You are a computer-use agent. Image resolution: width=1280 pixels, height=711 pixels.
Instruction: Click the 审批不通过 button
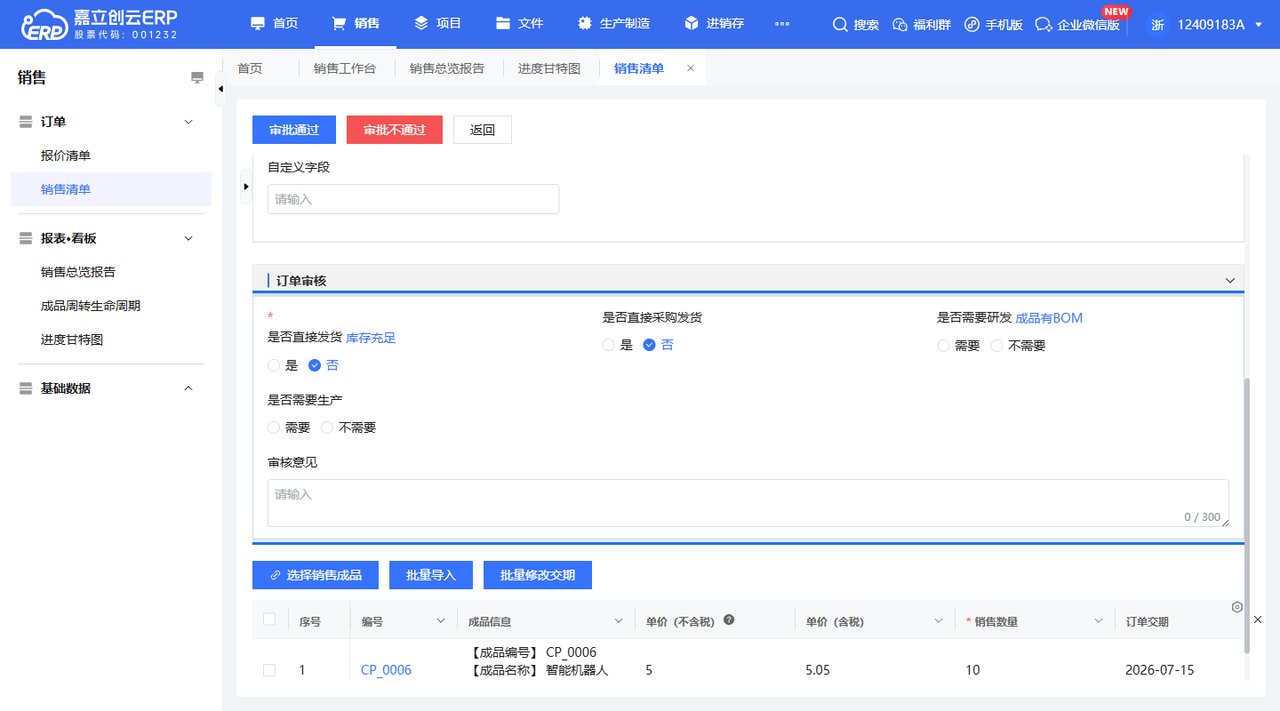(x=395, y=130)
